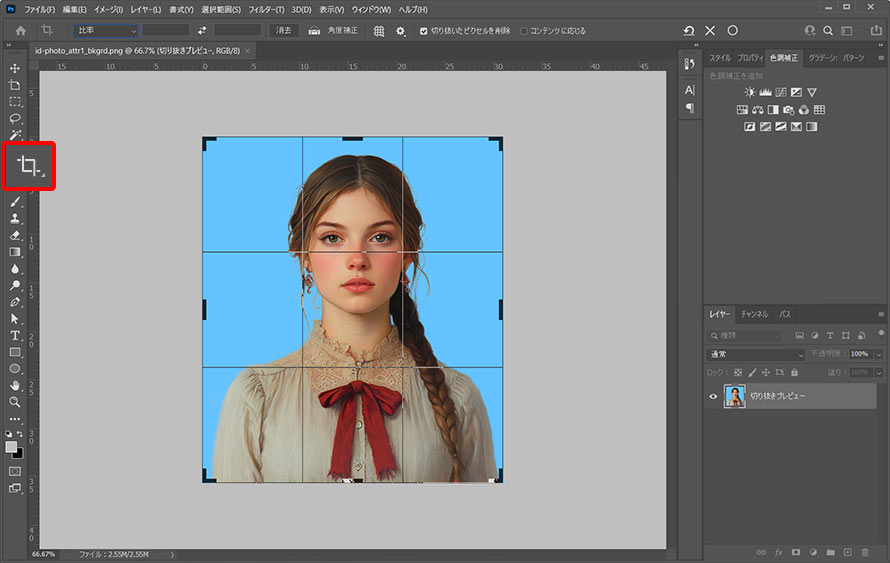Viewport: 890px width, 563px height.
Task: Select the Dodge tool
Action: point(15,285)
